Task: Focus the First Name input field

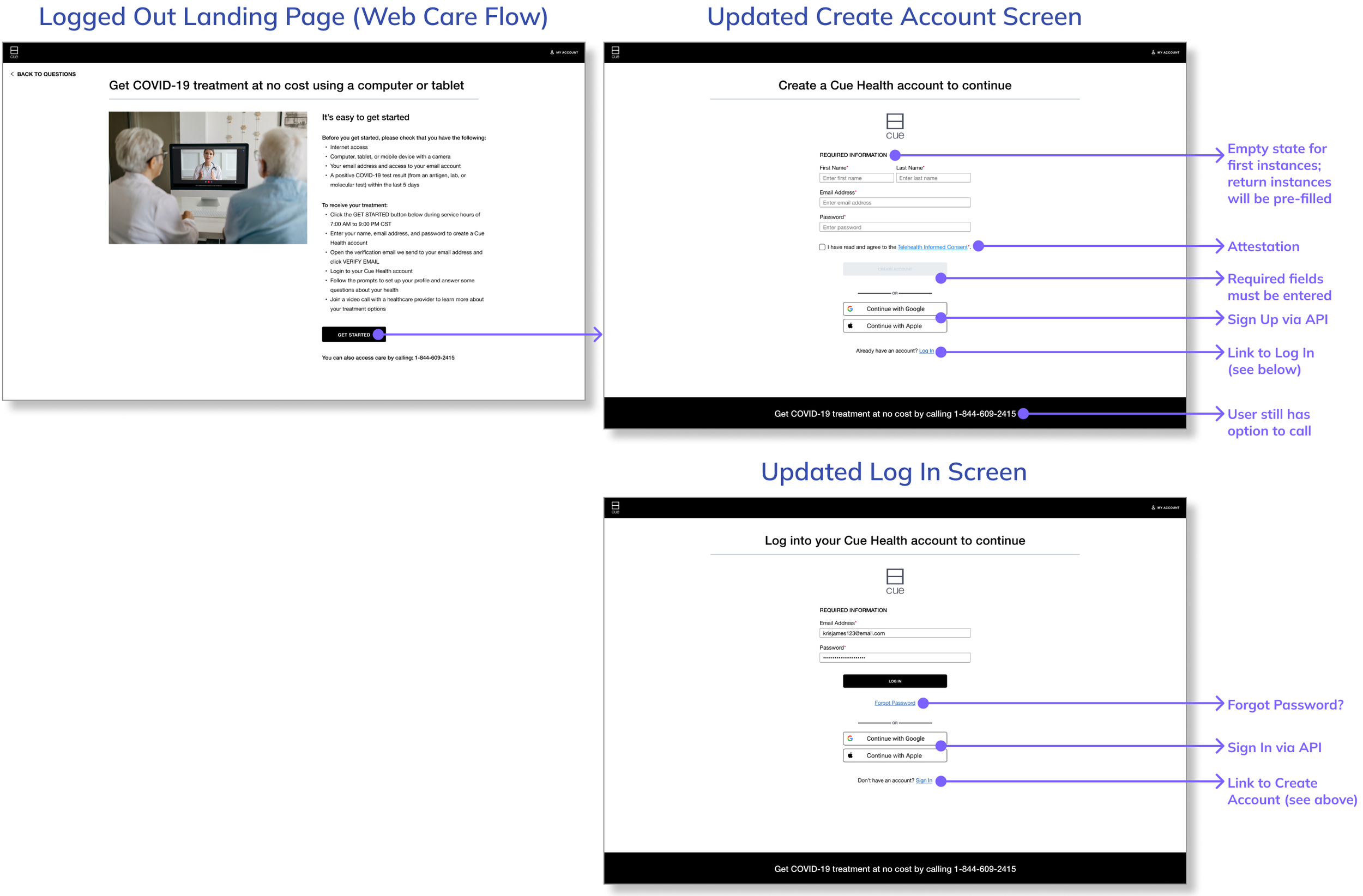Action: tap(856, 178)
